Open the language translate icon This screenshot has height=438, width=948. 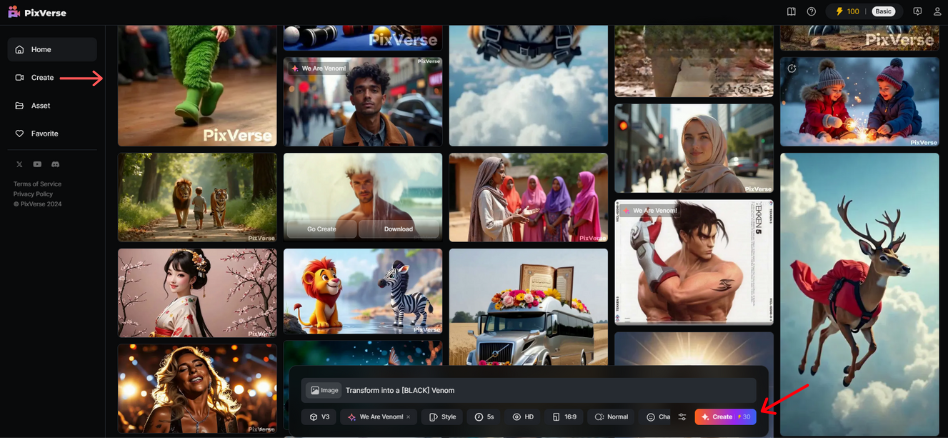917,11
